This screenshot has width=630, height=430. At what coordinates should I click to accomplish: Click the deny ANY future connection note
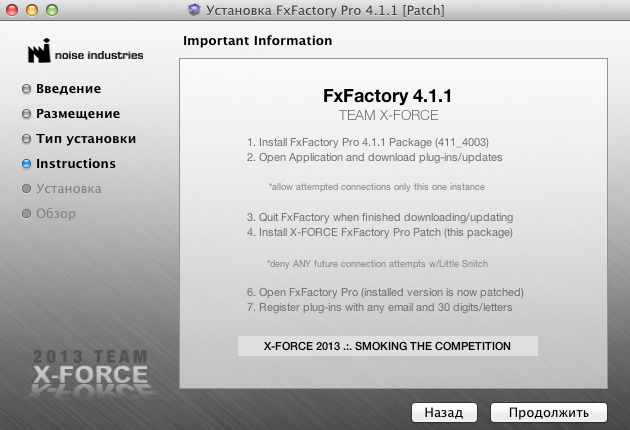tap(377, 264)
